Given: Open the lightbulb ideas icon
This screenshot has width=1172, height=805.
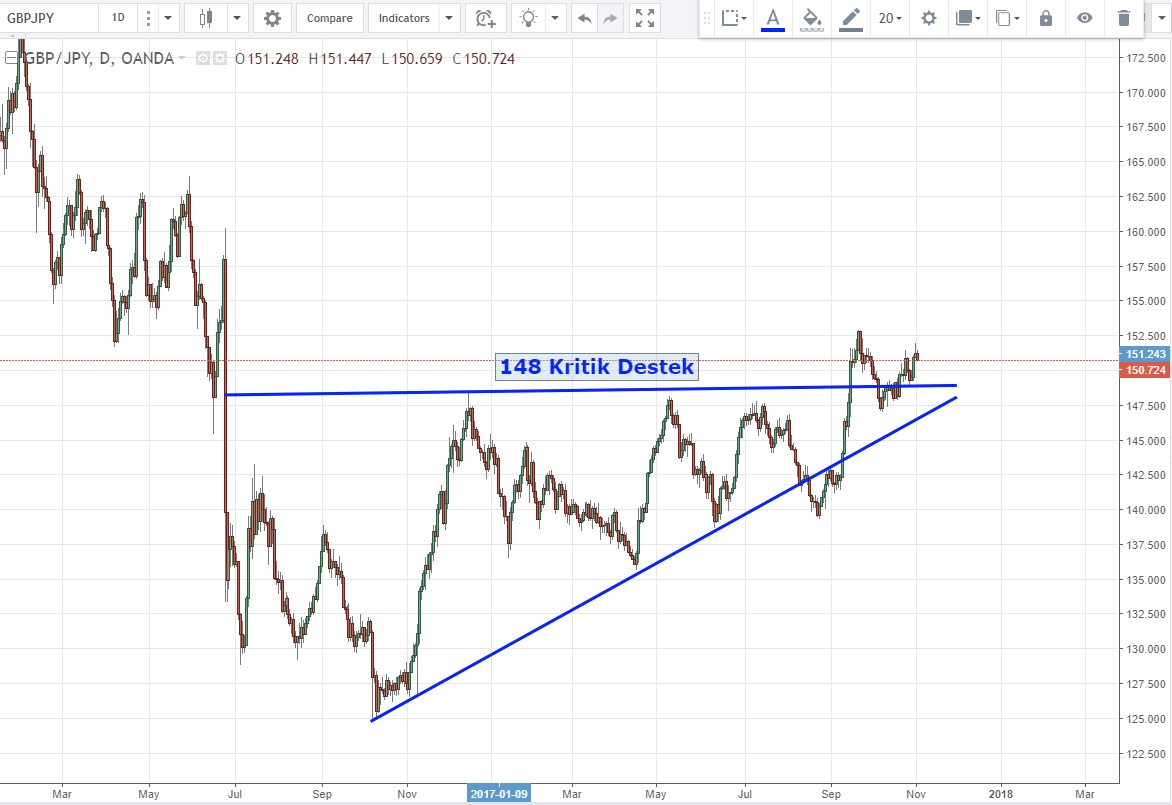Looking at the screenshot, I should [x=529, y=18].
